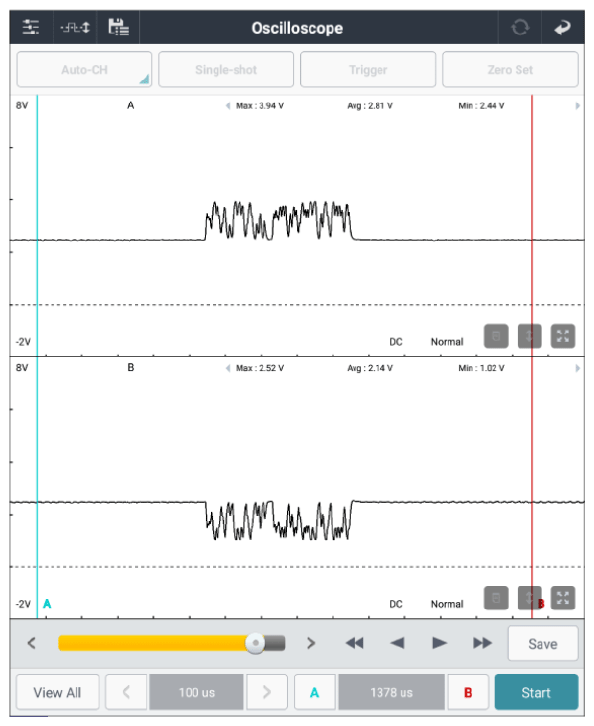Click the Start button
The width and height of the screenshot is (594, 726).
coord(536,692)
